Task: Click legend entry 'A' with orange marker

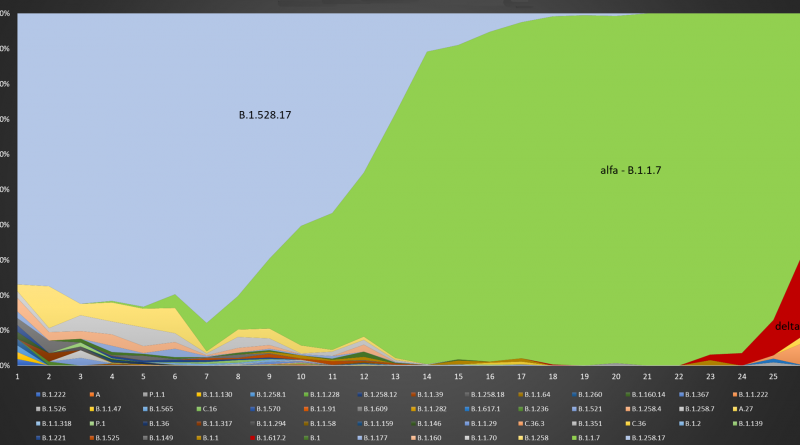Action: (x=94, y=394)
